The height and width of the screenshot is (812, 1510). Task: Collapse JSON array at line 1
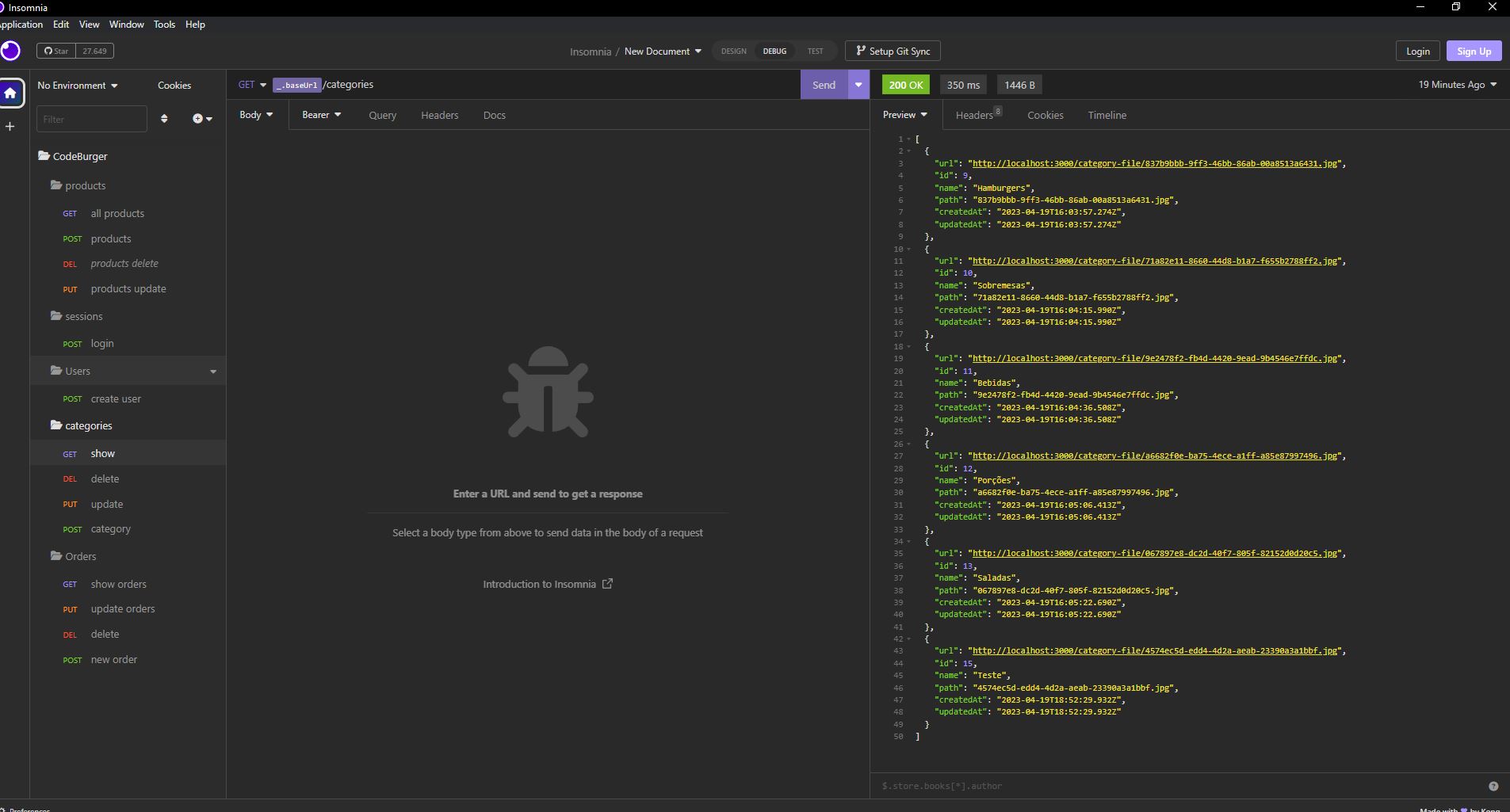point(910,139)
